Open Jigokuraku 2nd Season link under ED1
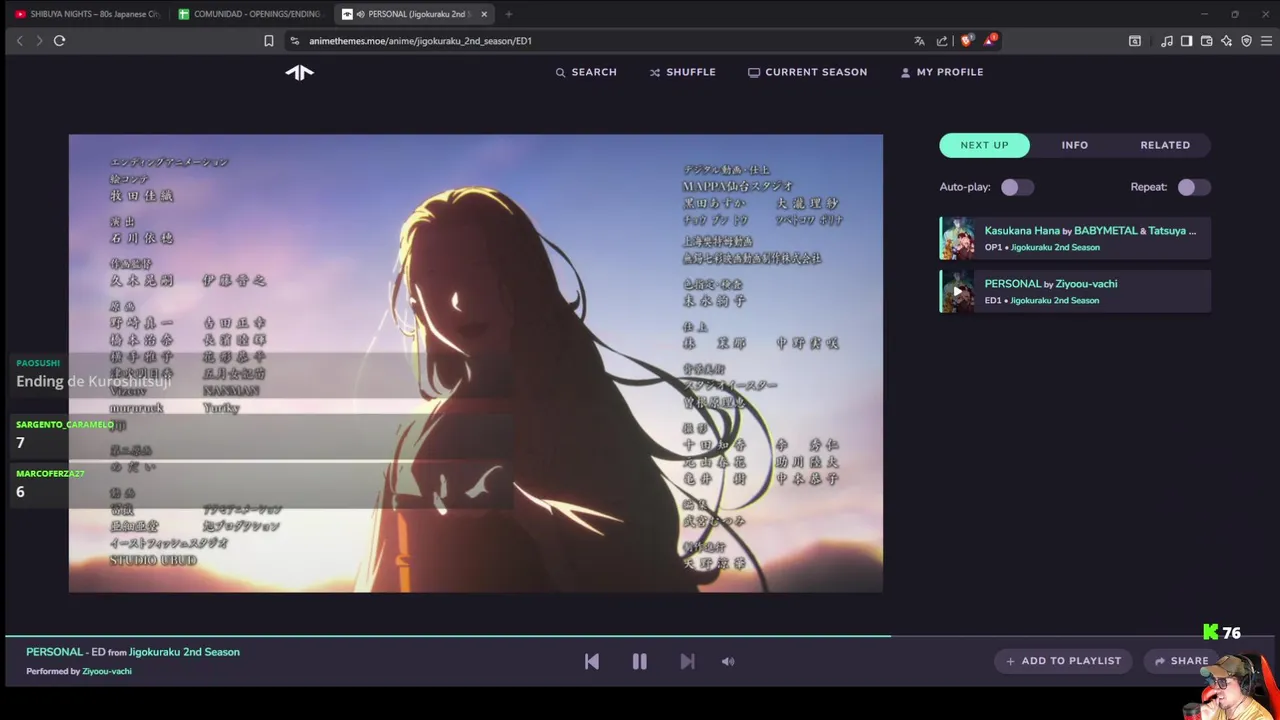Screen dimensions: 1280x720 coord(1055,300)
